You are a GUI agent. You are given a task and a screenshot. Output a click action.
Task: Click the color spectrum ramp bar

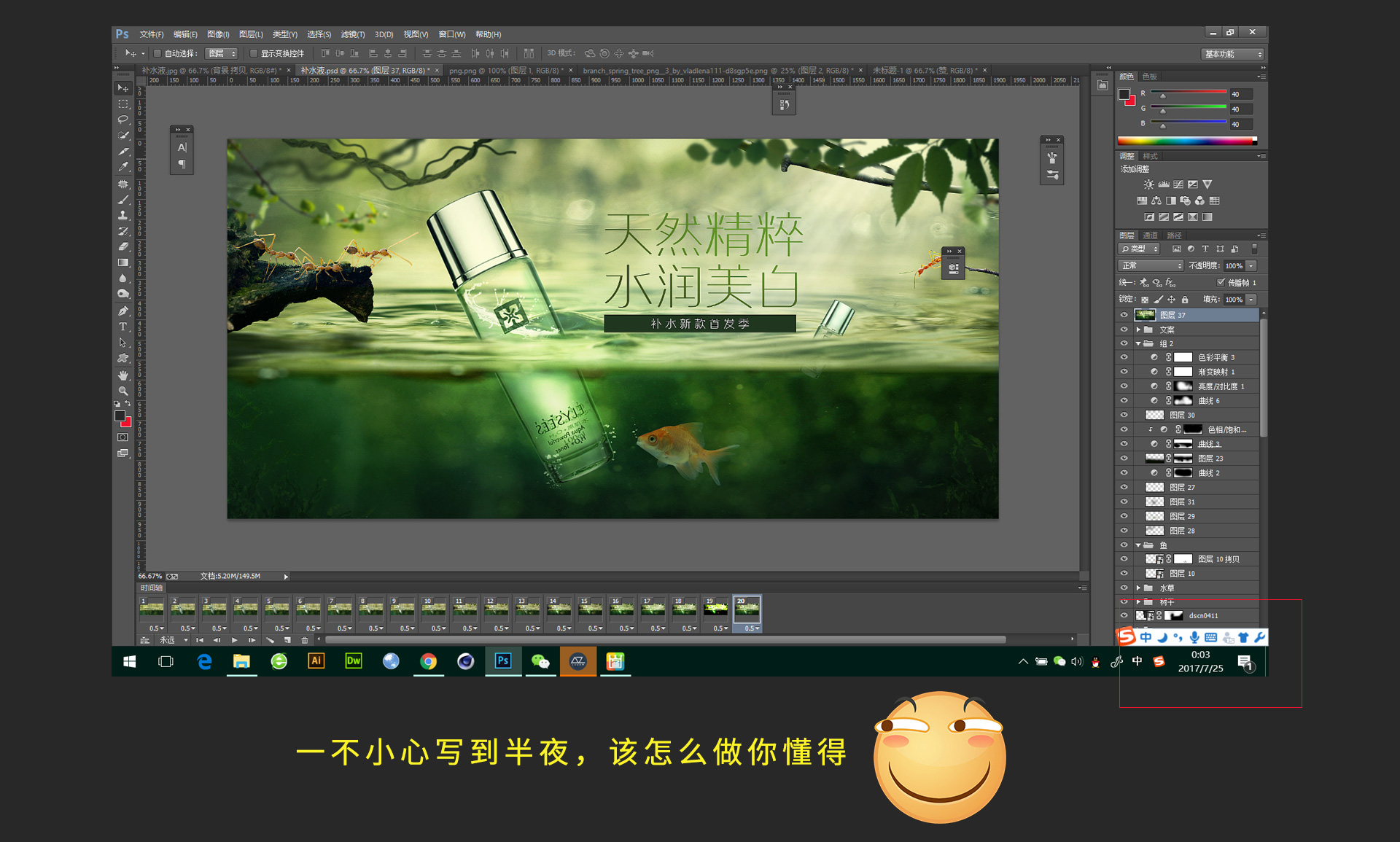point(1186,141)
